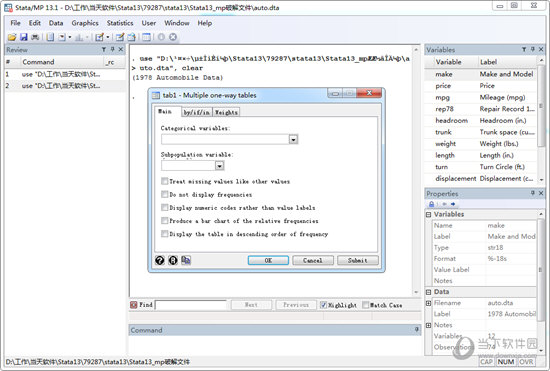Click the lock icon in Properties toolbar
Viewport: 550px width, 371px height.
tap(431, 204)
